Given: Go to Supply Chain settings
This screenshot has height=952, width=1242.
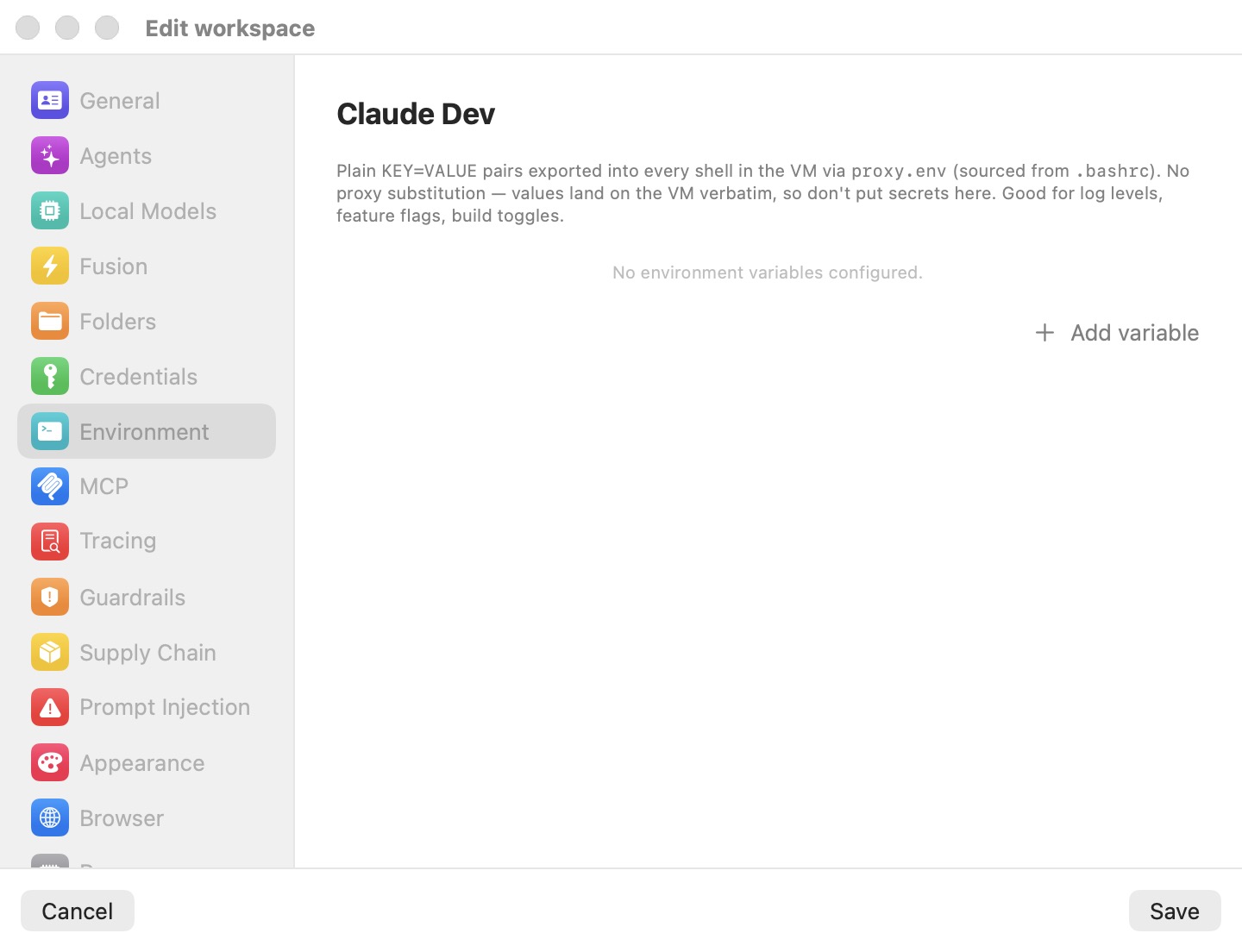Looking at the screenshot, I should pyautogui.click(x=147, y=652).
